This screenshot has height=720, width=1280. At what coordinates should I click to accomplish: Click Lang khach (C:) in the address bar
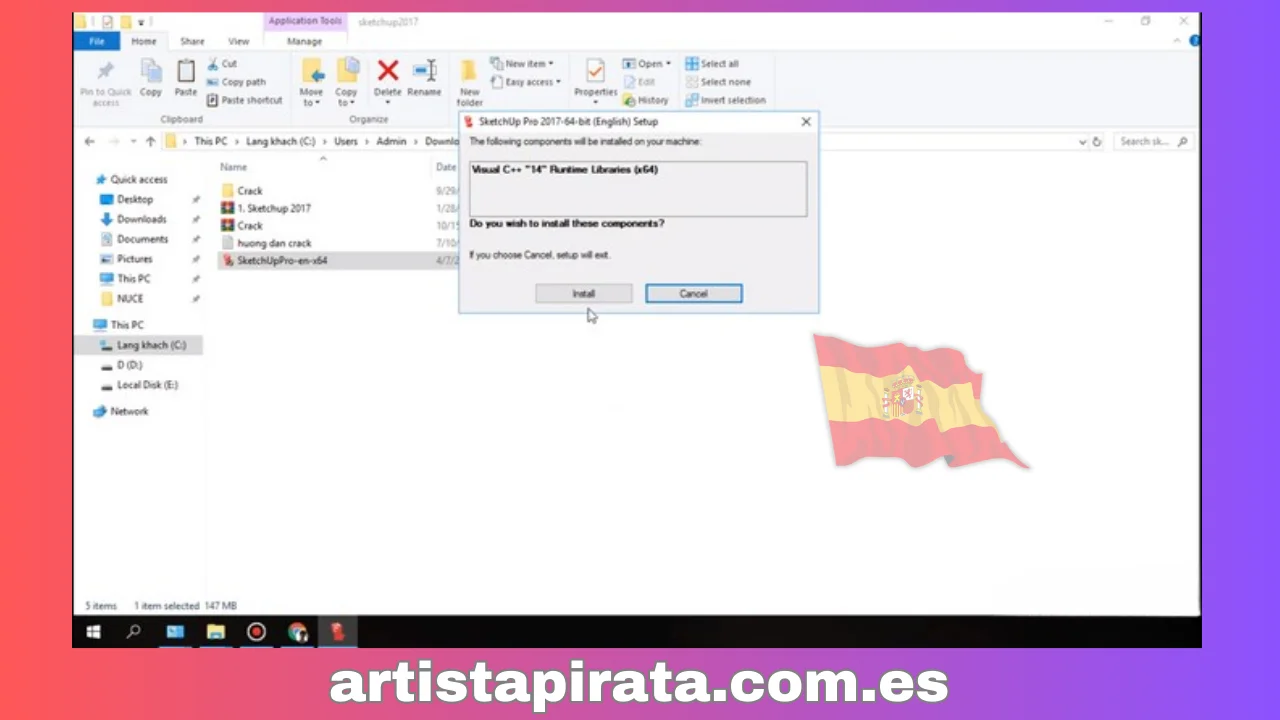281,142
